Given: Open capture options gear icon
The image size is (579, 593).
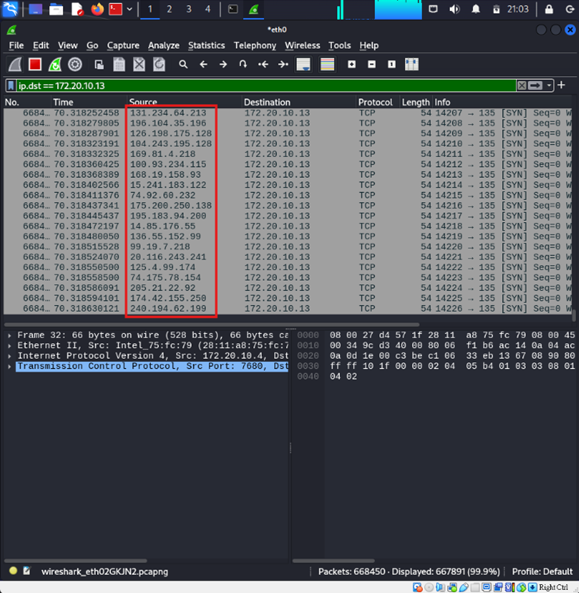Looking at the screenshot, I should pos(75,65).
